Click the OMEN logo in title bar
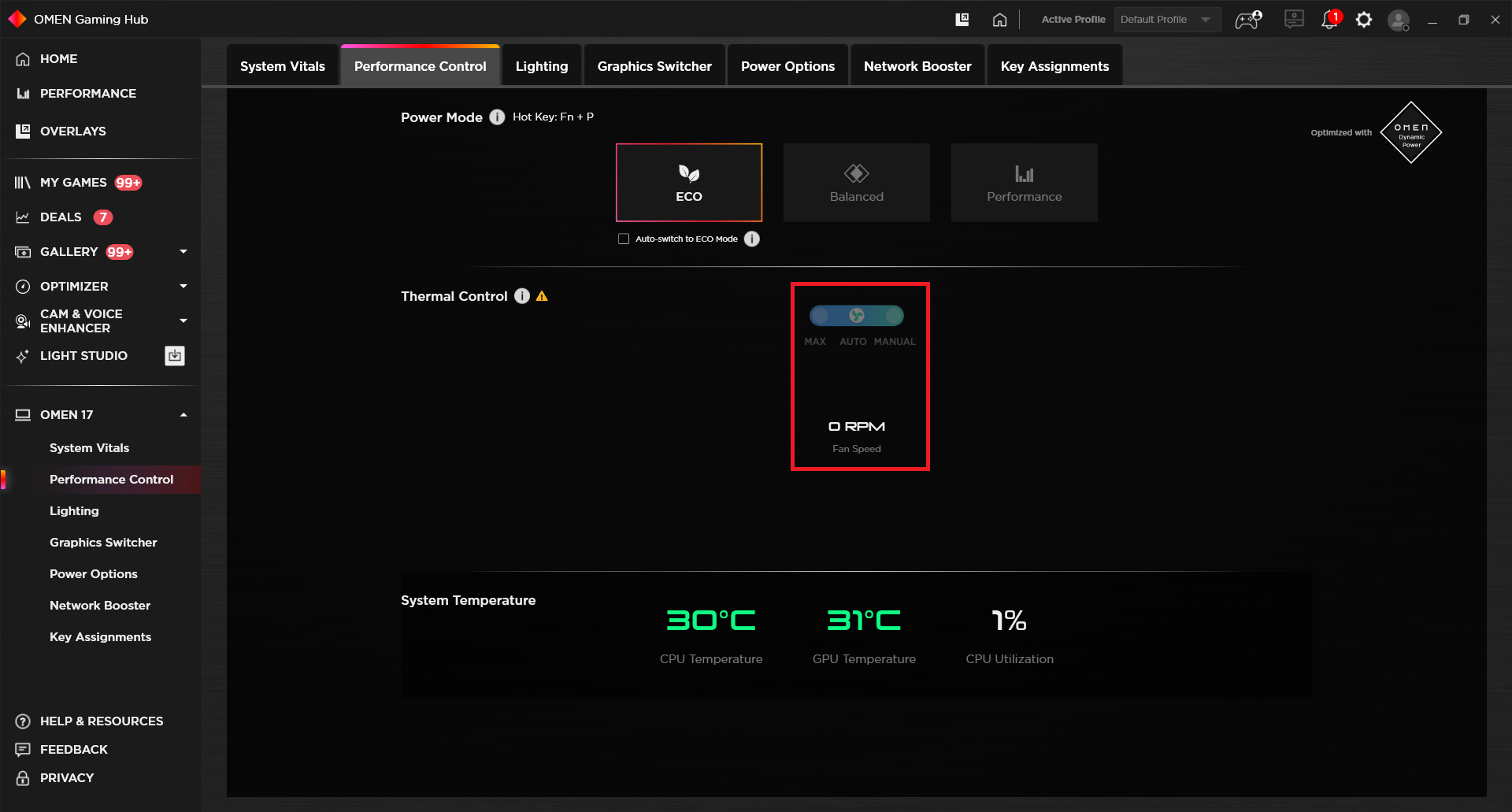The height and width of the screenshot is (812, 1512). (17, 19)
